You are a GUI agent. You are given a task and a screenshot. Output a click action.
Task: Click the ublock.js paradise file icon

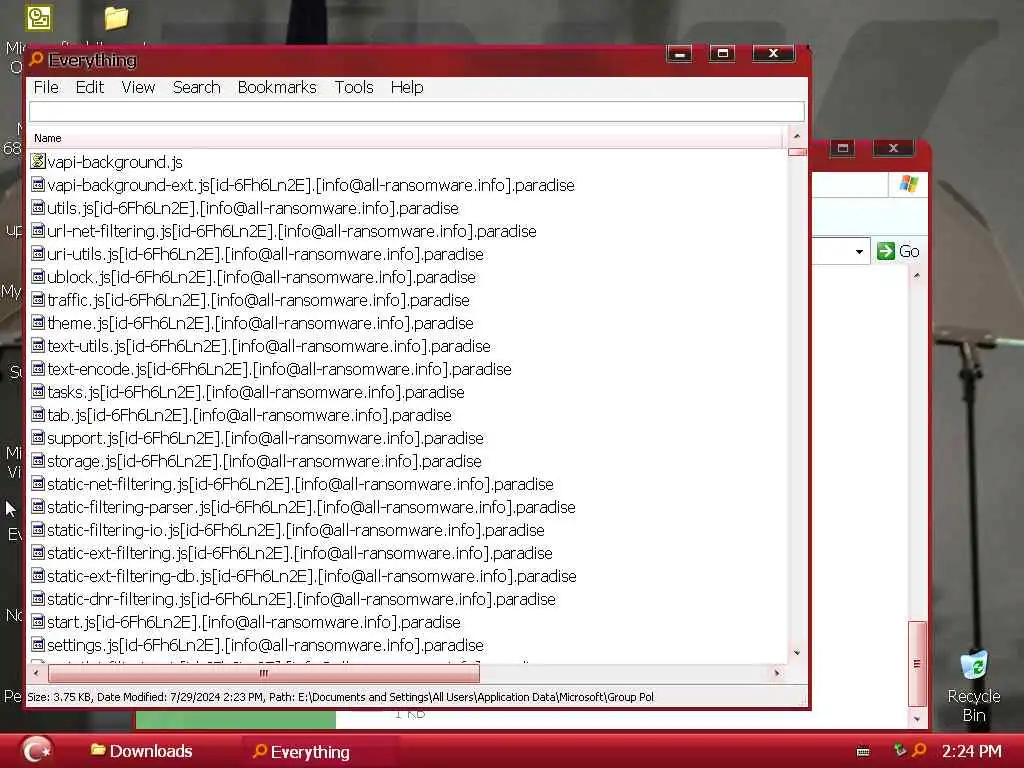click(38, 277)
